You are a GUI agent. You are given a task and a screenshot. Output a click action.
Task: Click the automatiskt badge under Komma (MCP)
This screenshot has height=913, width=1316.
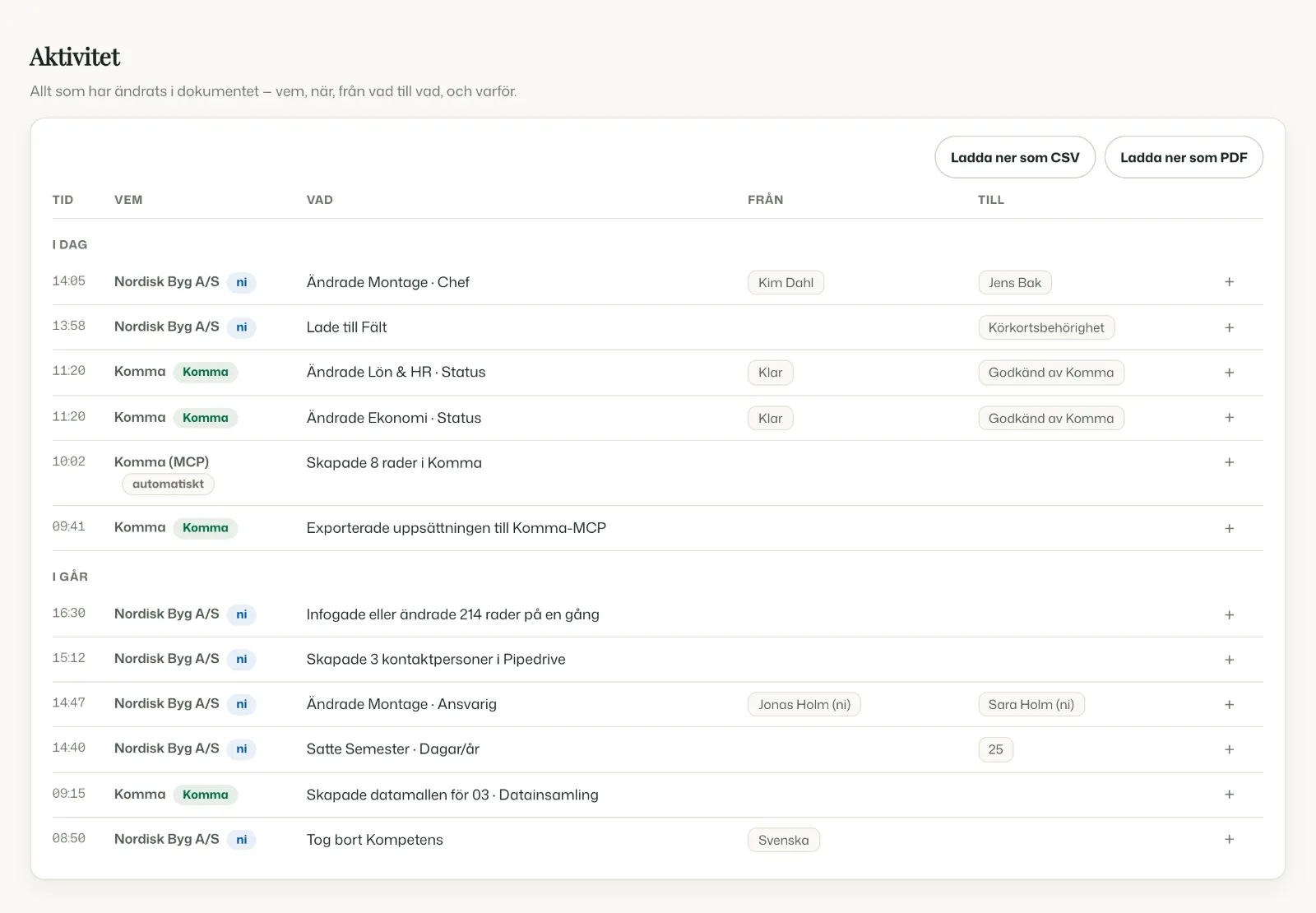168,484
